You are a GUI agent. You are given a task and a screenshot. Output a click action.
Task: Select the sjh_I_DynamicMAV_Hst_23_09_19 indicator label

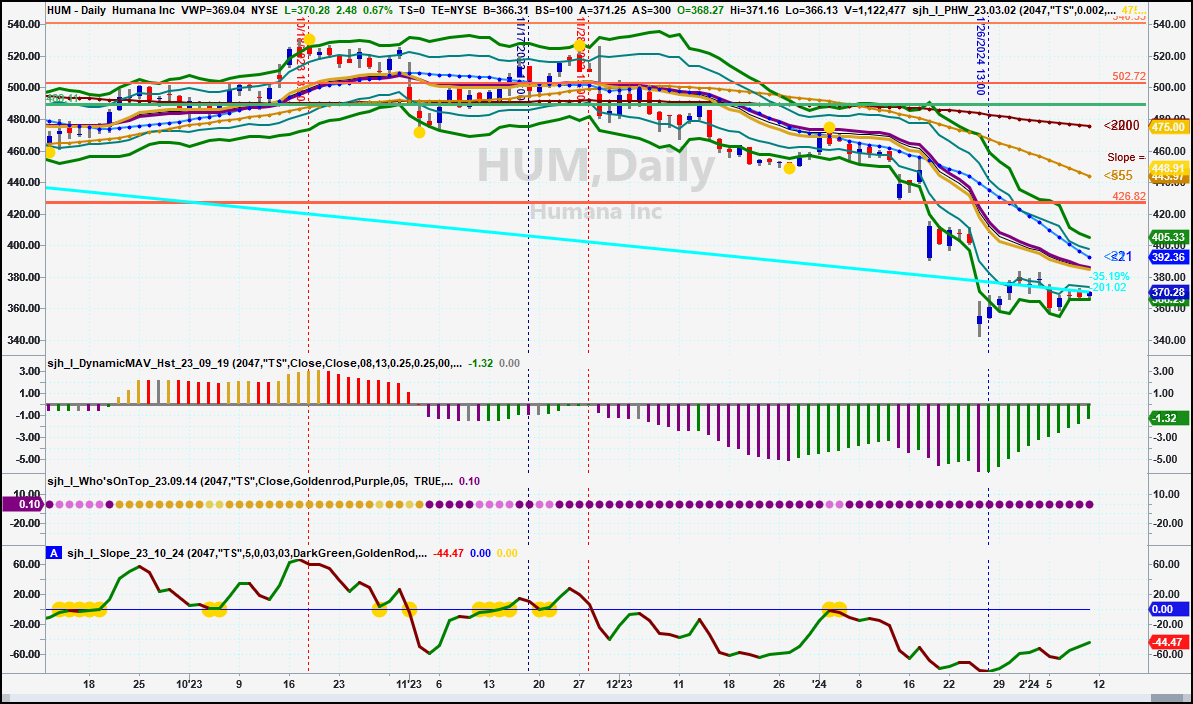pyautogui.click(x=254, y=363)
